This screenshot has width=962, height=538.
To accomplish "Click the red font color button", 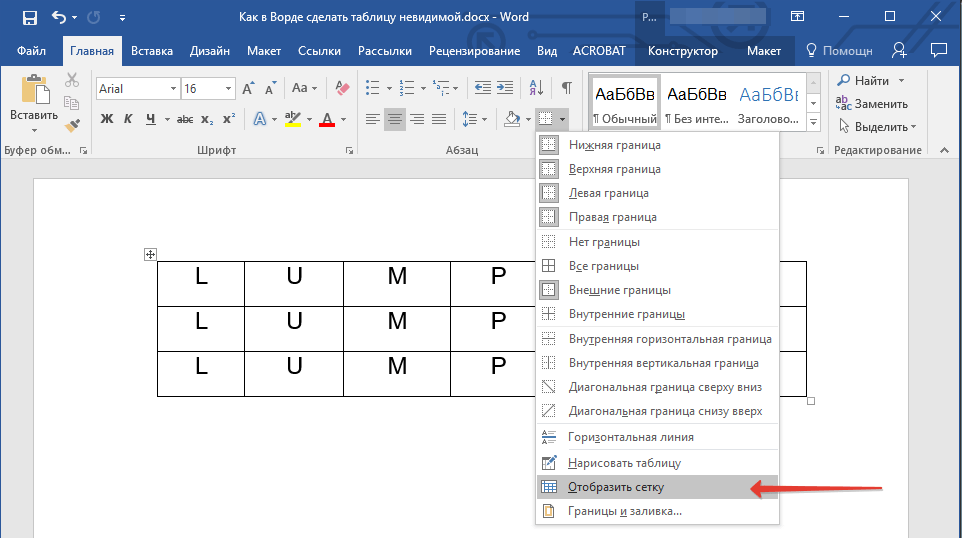I will tap(327, 120).
